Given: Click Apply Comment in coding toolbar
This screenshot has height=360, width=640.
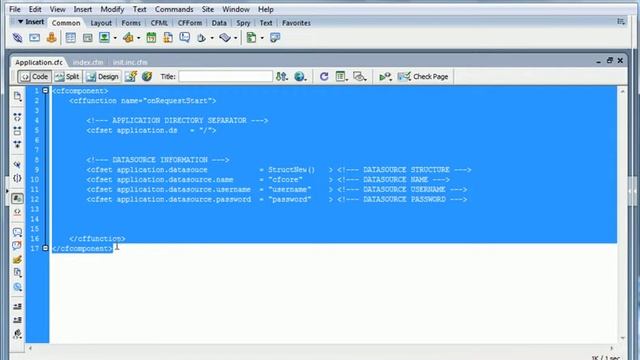Looking at the screenshot, I should [17, 232].
